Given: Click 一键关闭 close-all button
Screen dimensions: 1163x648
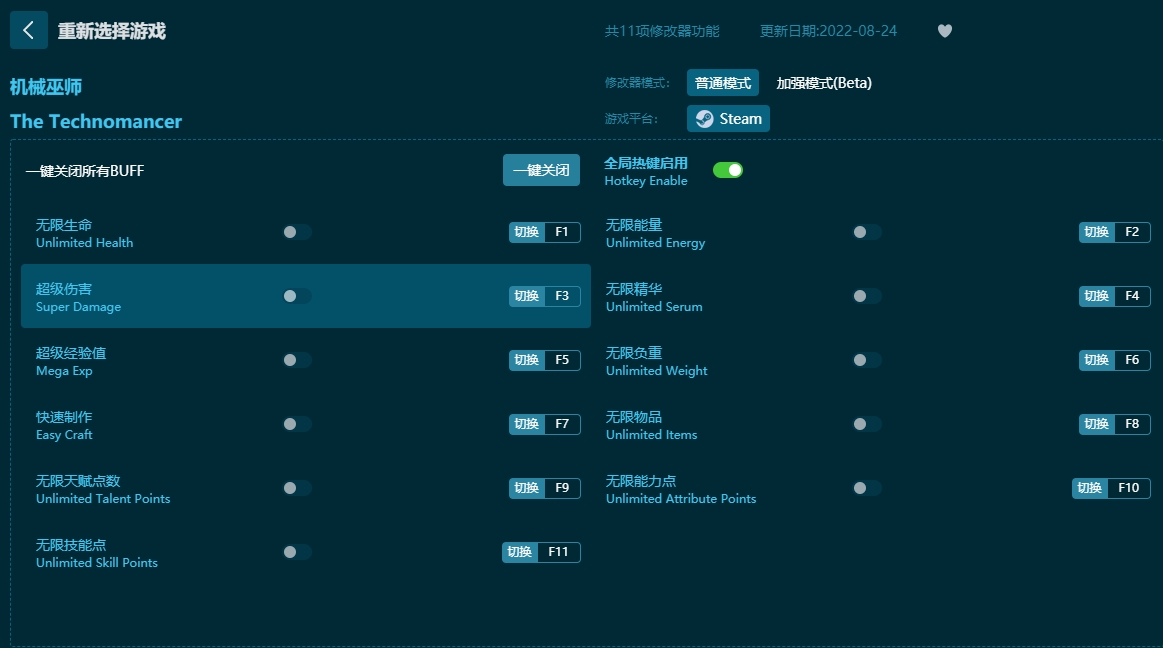Looking at the screenshot, I should tap(541, 171).
